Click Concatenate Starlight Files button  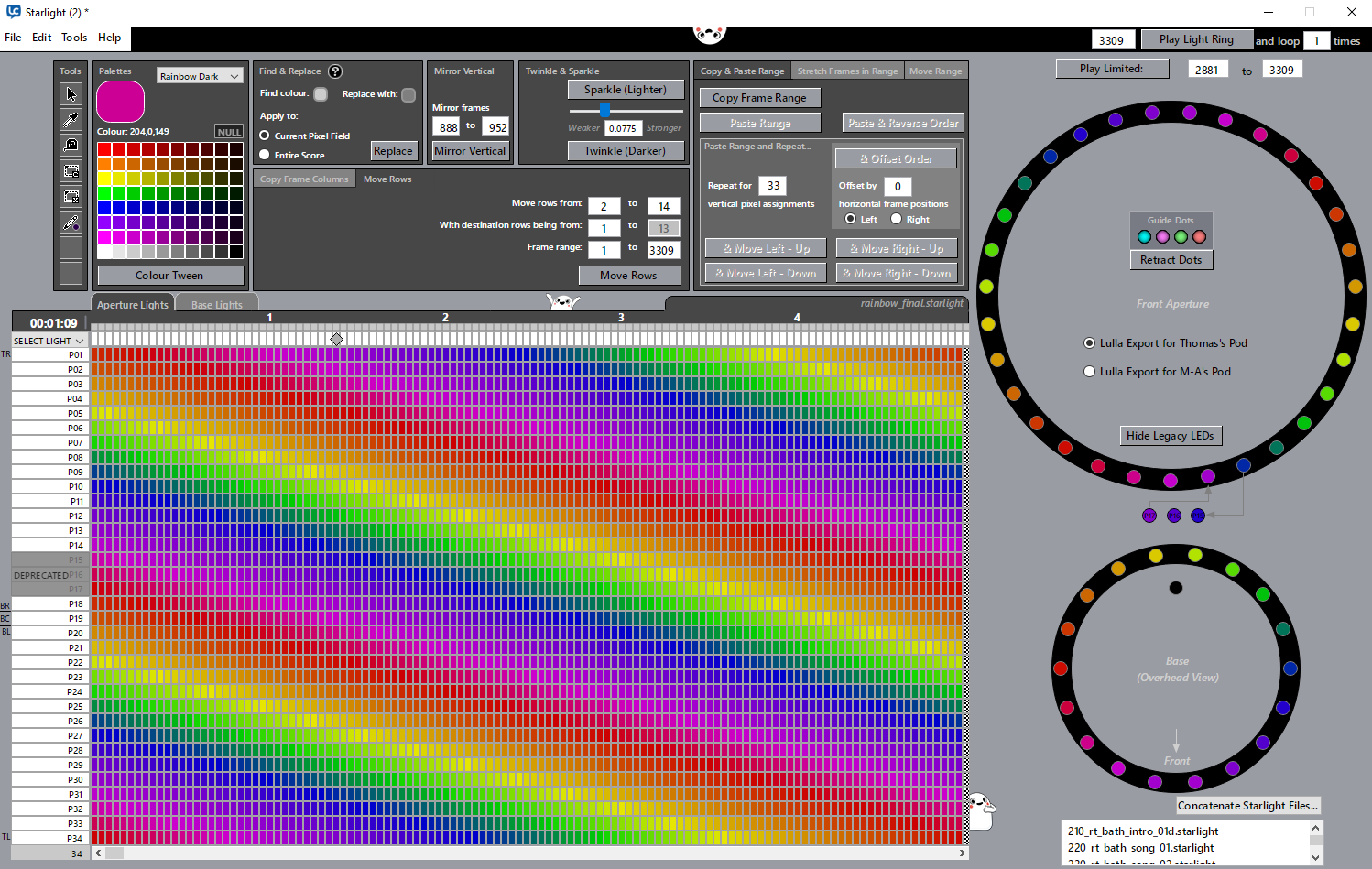click(x=1247, y=806)
